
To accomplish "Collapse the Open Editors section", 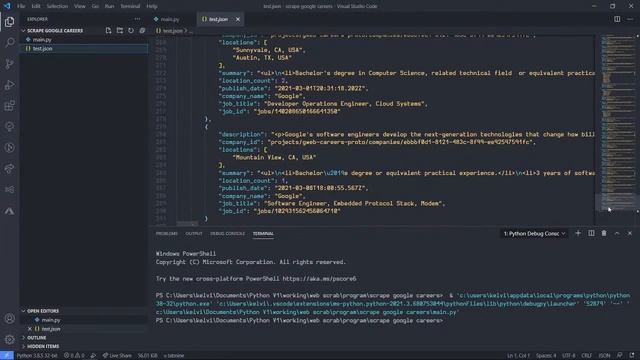I will 84,311.
